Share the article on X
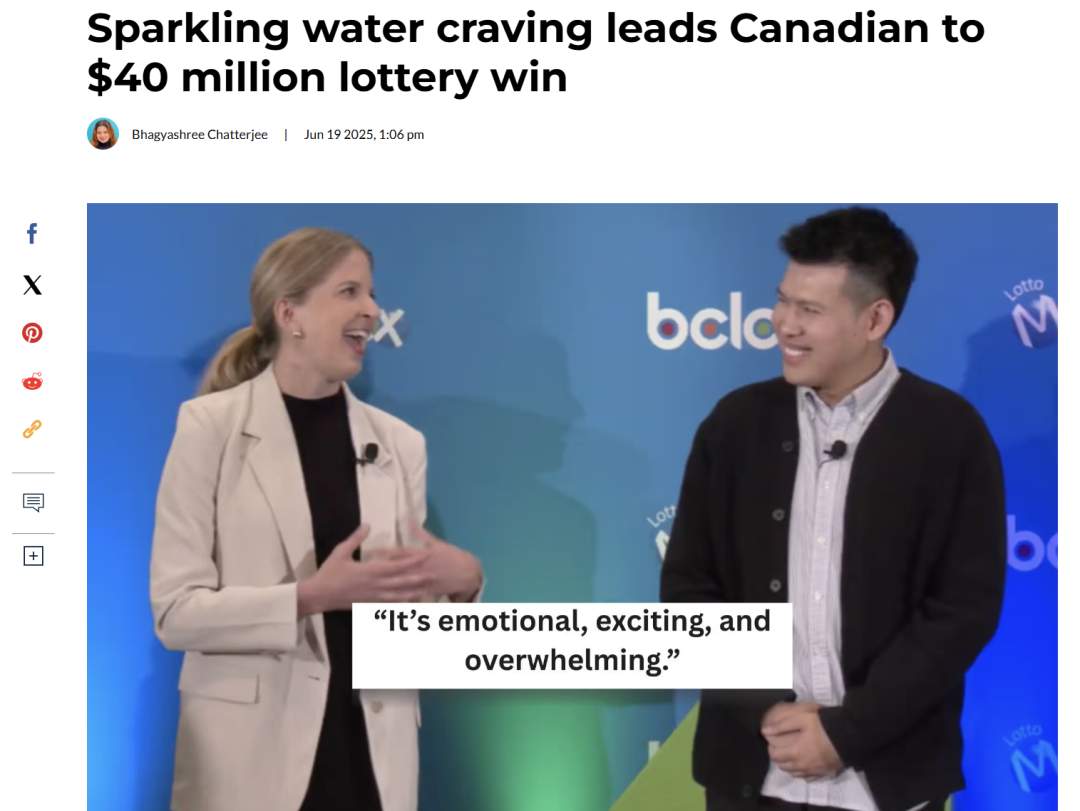The image size is (1080, 811). click(32, 285)
